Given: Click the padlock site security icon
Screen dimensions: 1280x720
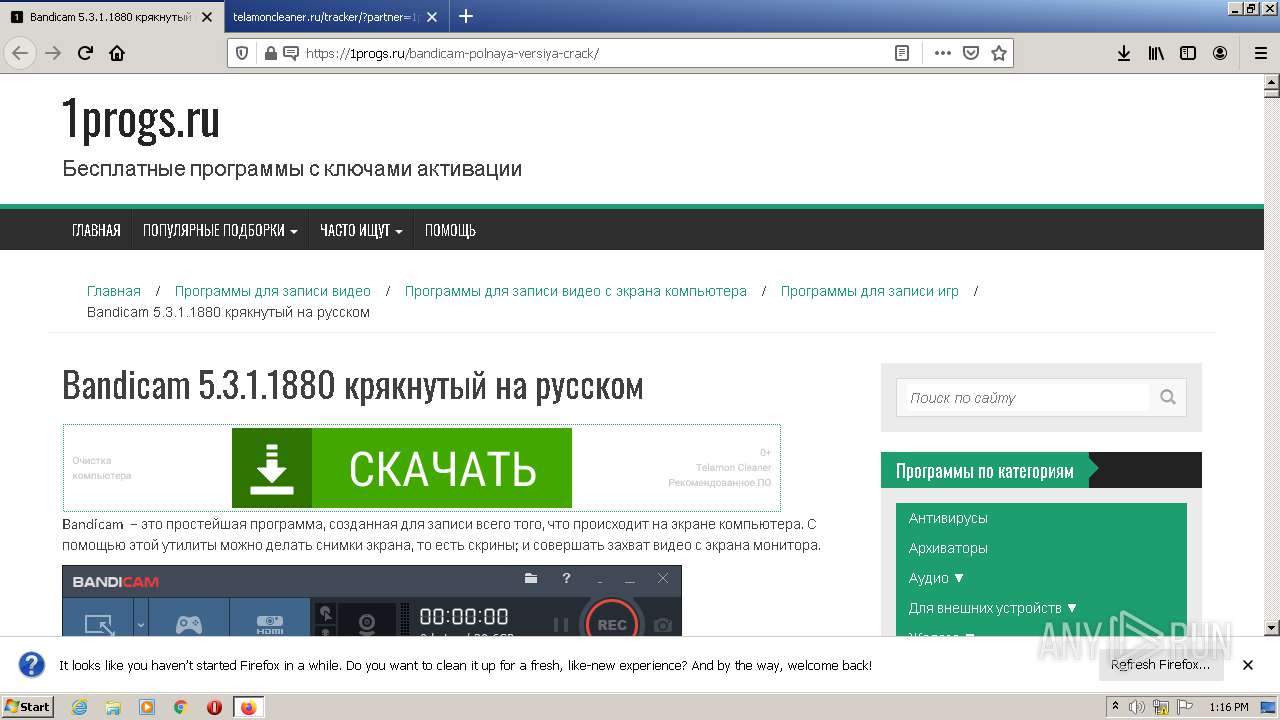Looking at the screenshot, I should 270,54.
